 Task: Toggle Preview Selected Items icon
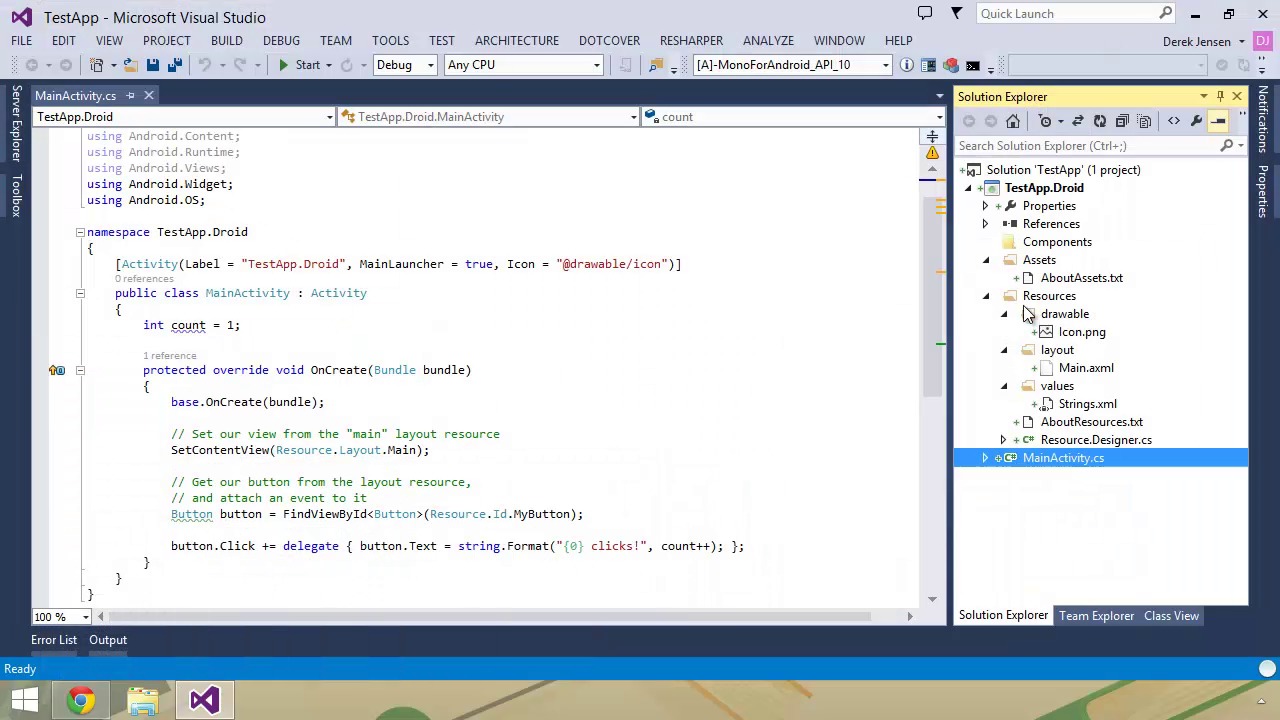pos(1219,121)
